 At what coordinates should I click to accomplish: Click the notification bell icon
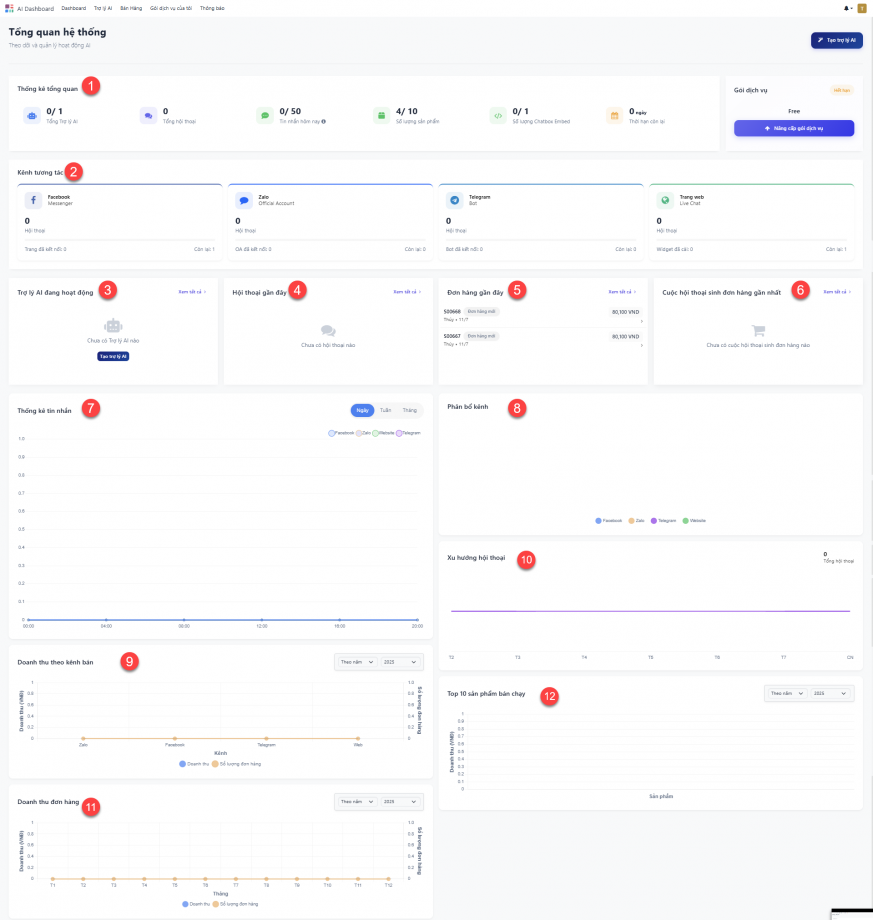point(847,8)
